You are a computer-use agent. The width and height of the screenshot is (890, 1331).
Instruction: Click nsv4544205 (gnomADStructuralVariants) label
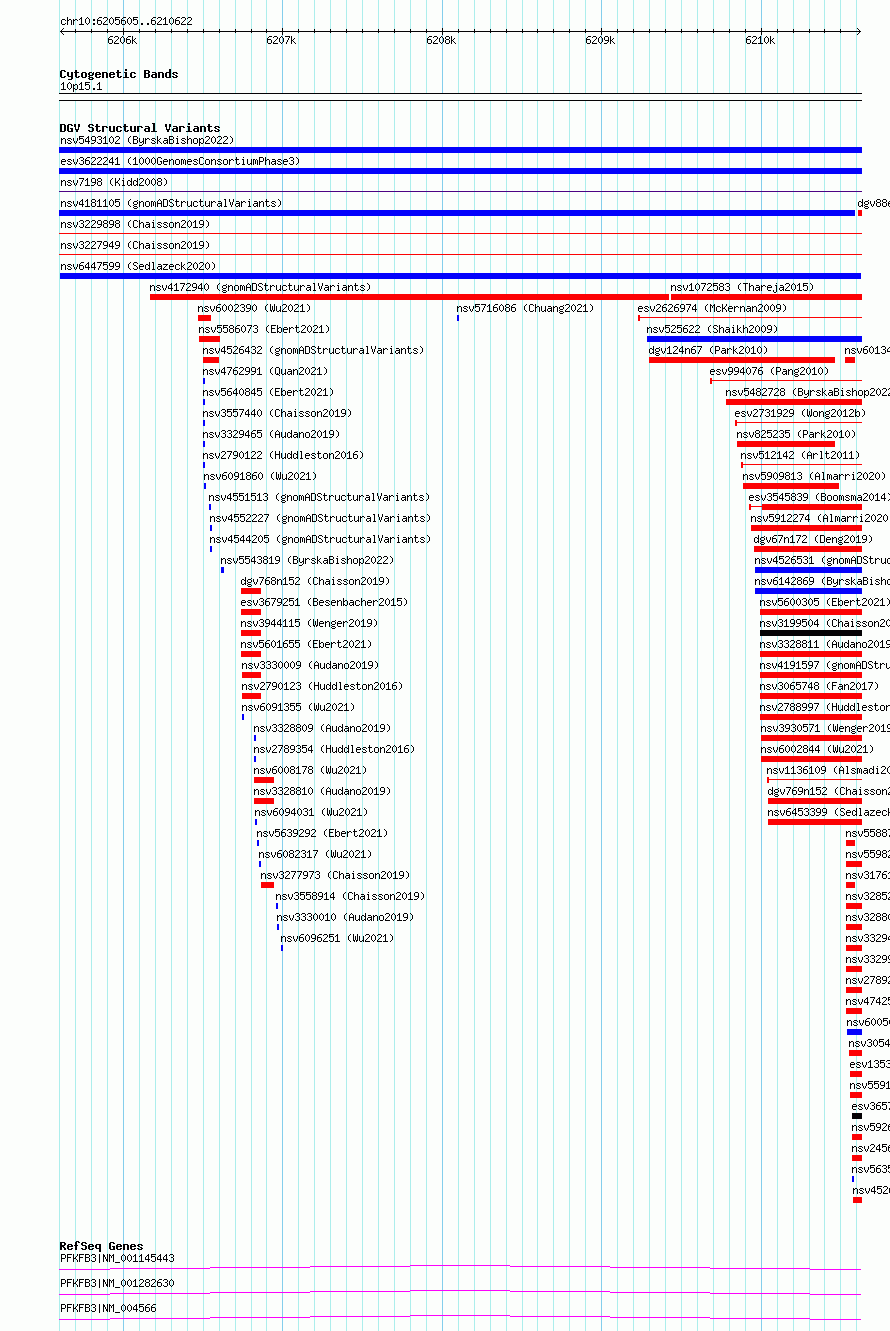[x=320, y=540]
